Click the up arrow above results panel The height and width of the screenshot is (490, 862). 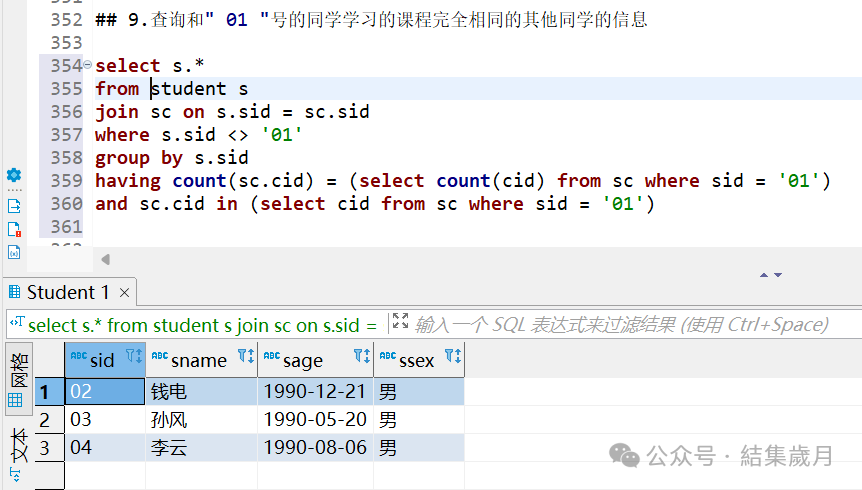(764, 274)
